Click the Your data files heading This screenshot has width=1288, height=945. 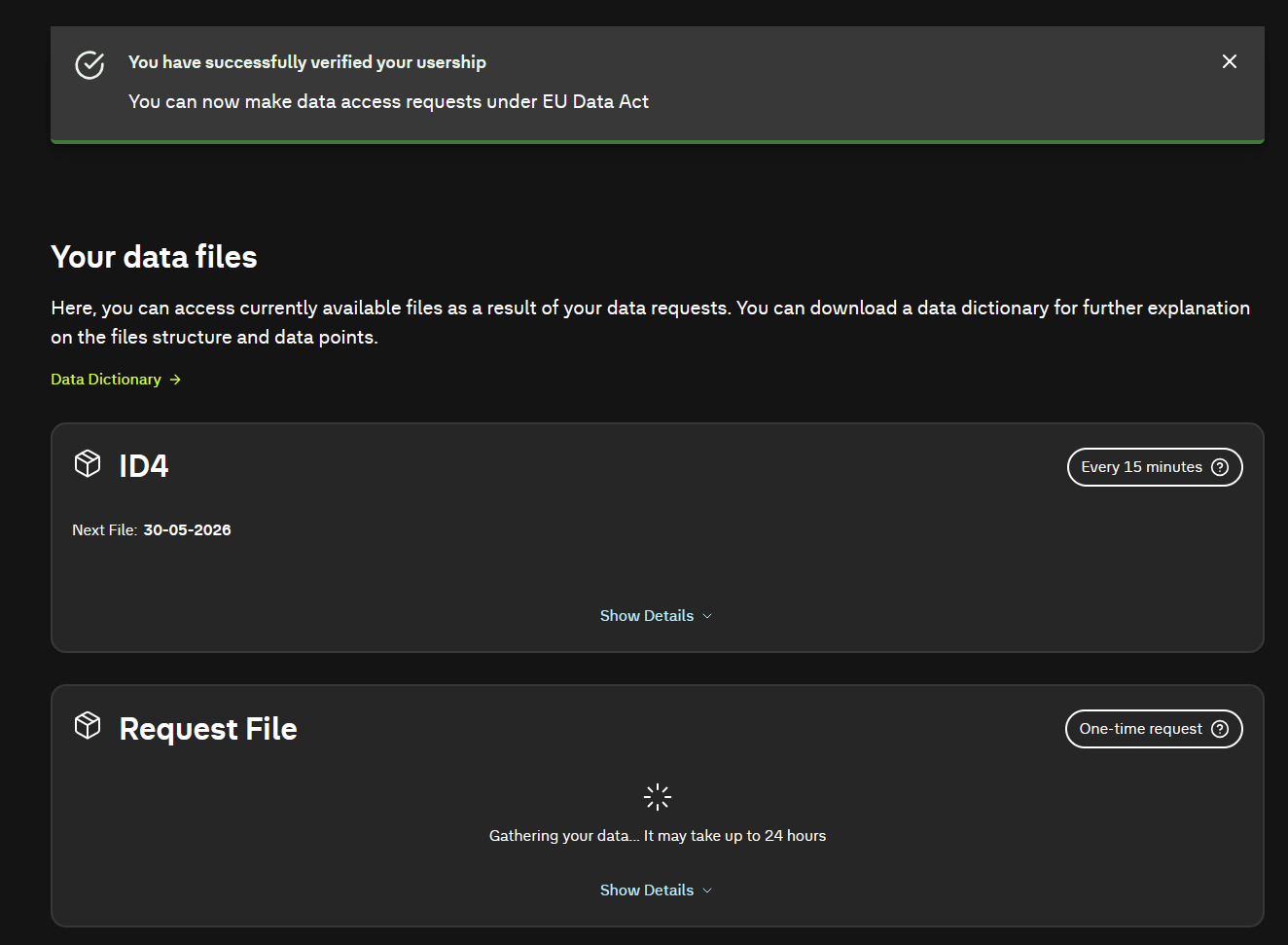click(x=154, y=257)
